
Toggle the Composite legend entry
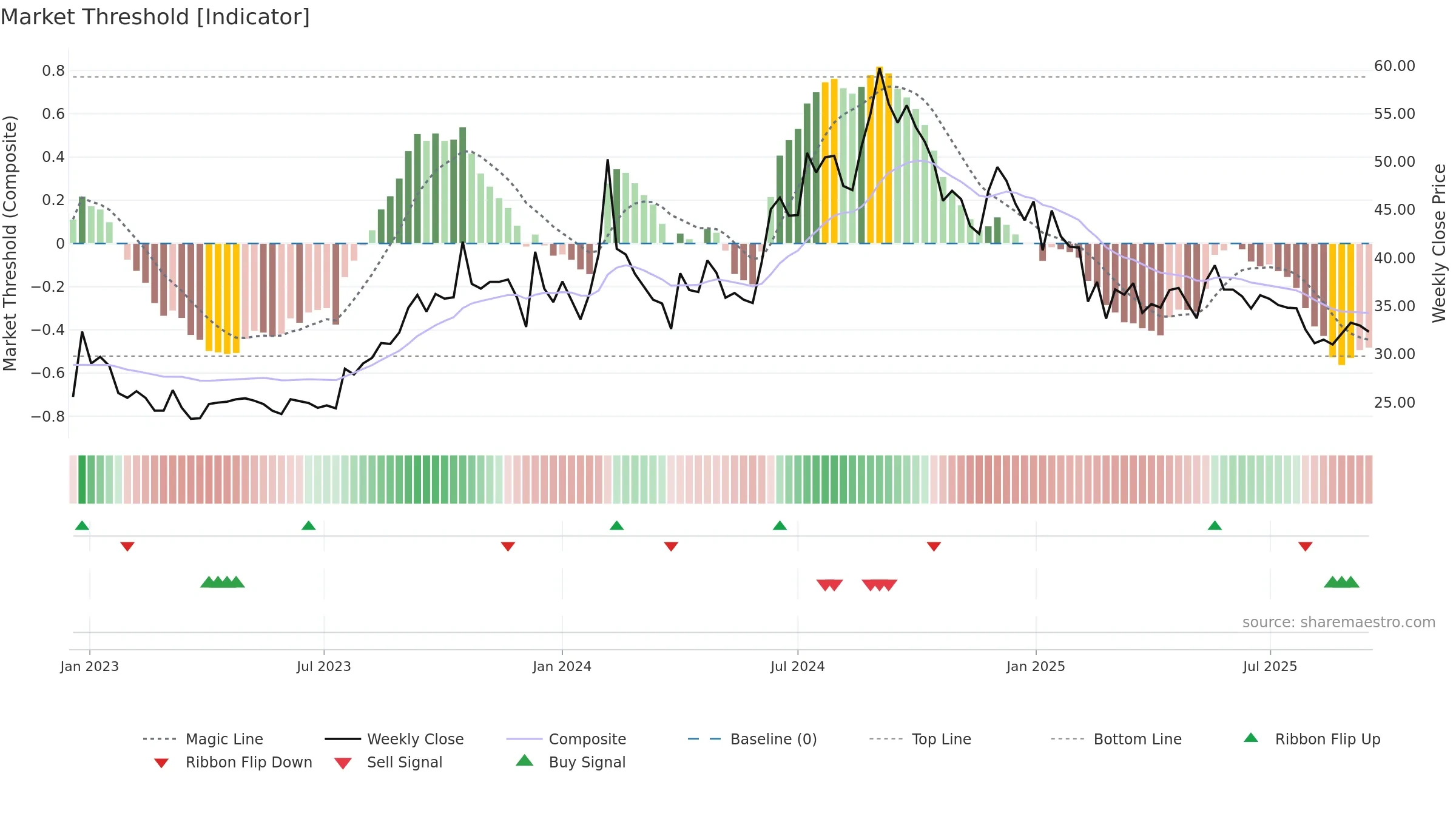click(566, 739)
